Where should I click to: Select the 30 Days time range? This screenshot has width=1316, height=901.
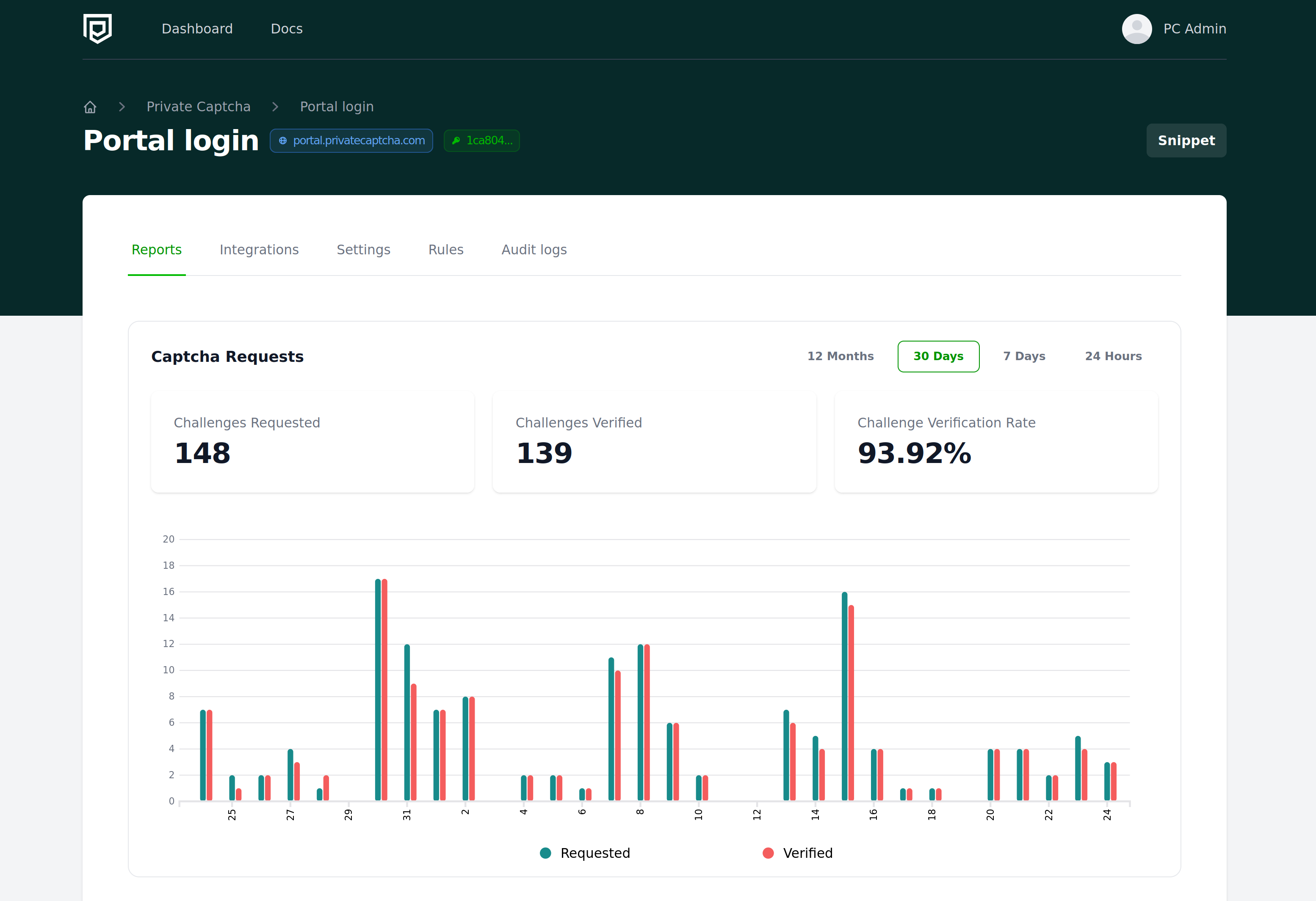938,357
